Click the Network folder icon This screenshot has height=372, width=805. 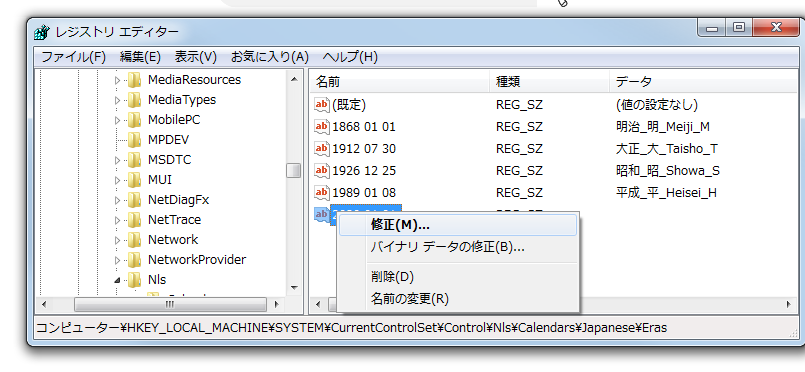(135, 240)
